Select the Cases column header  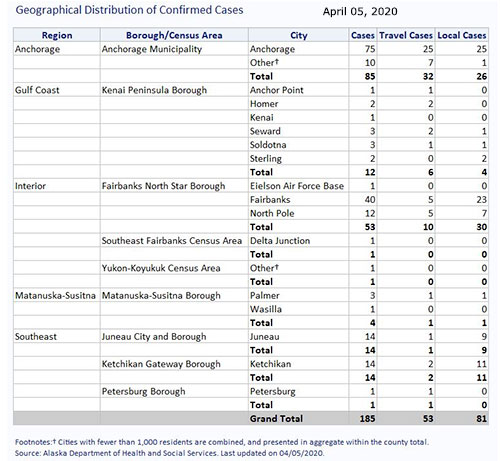tap(363, 35)
